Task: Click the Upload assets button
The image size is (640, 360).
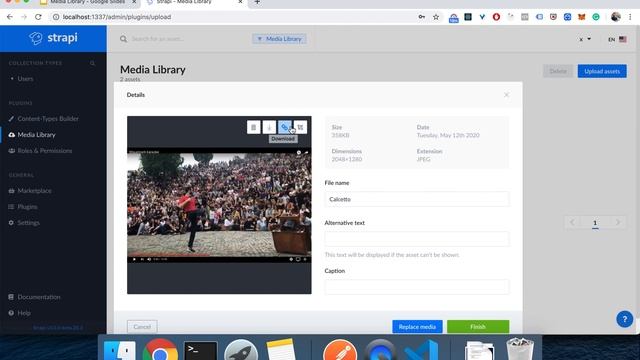Action: (x=602, y=71)
